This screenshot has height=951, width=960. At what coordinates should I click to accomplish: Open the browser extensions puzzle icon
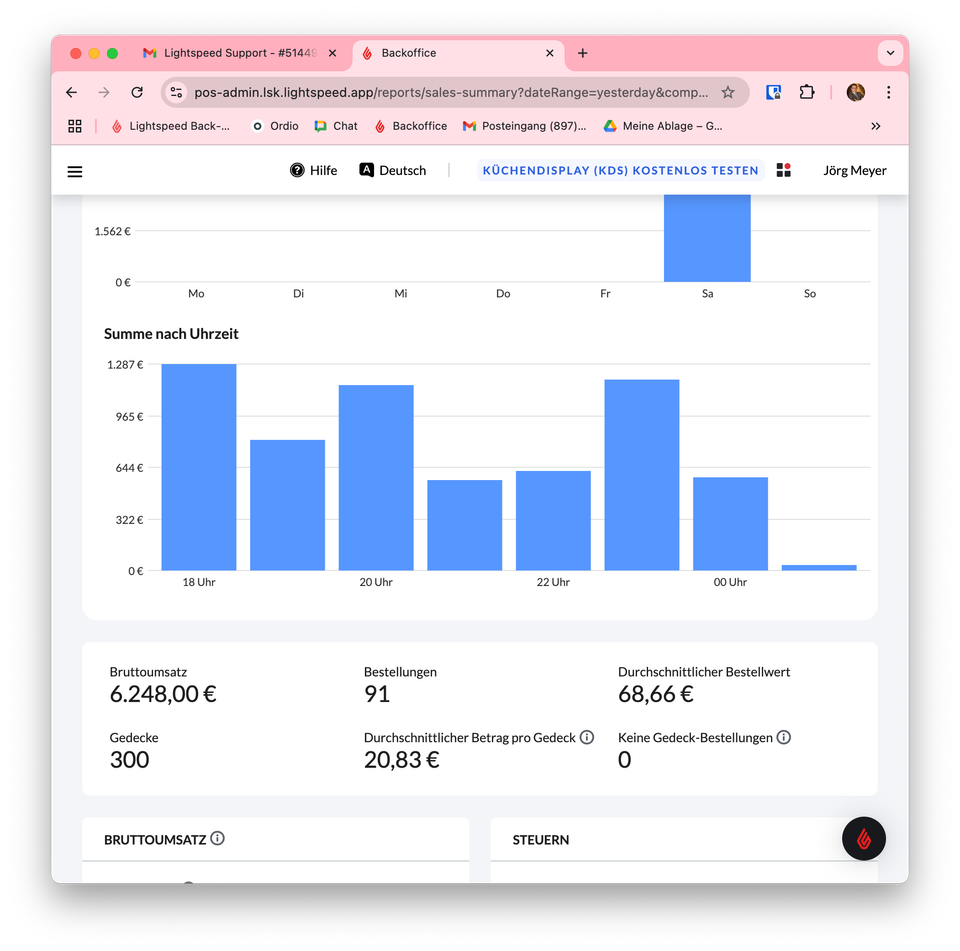pyautogui.click(x=806, y=92)
